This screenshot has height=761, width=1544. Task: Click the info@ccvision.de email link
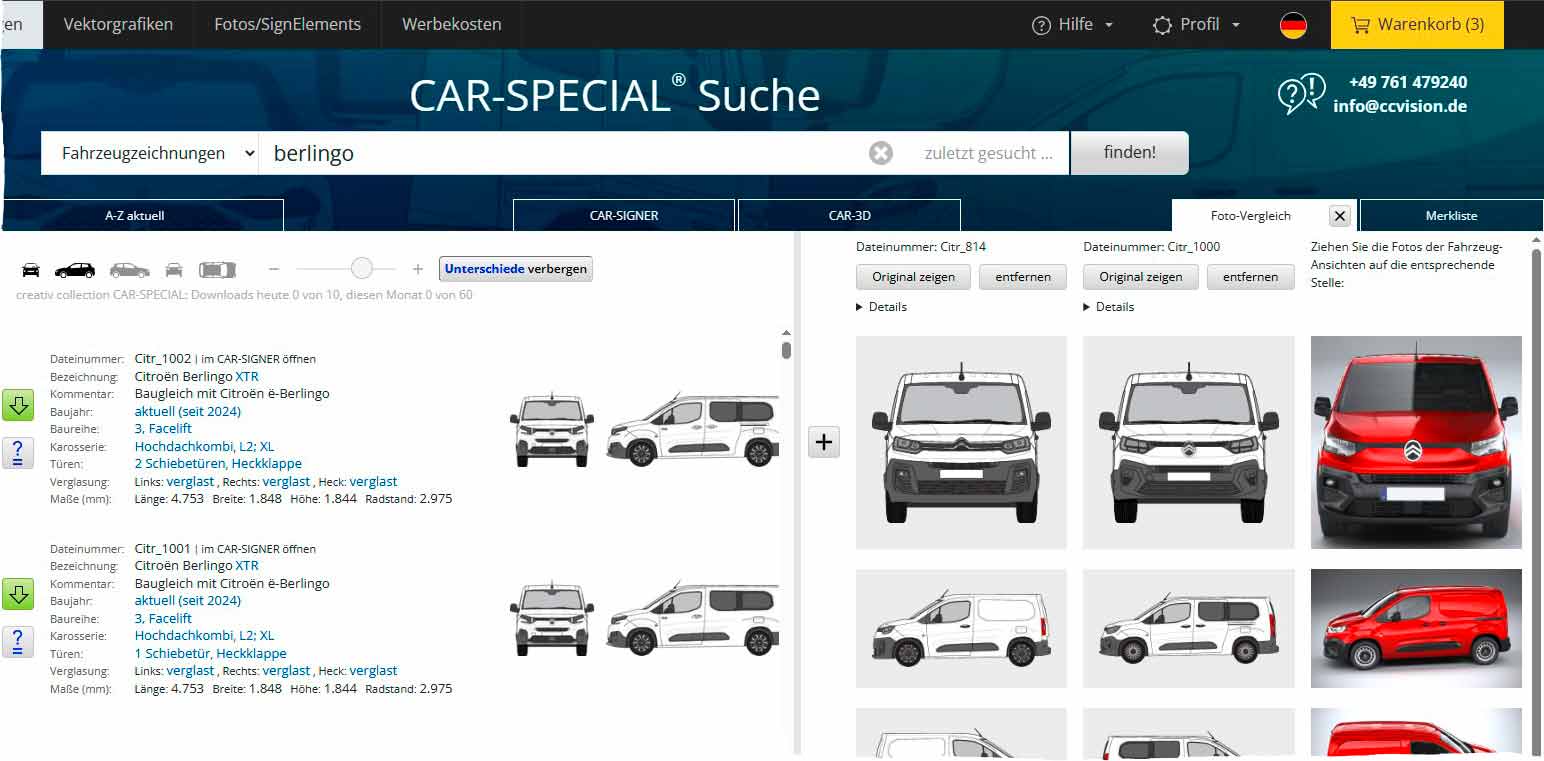point(1400,106)
